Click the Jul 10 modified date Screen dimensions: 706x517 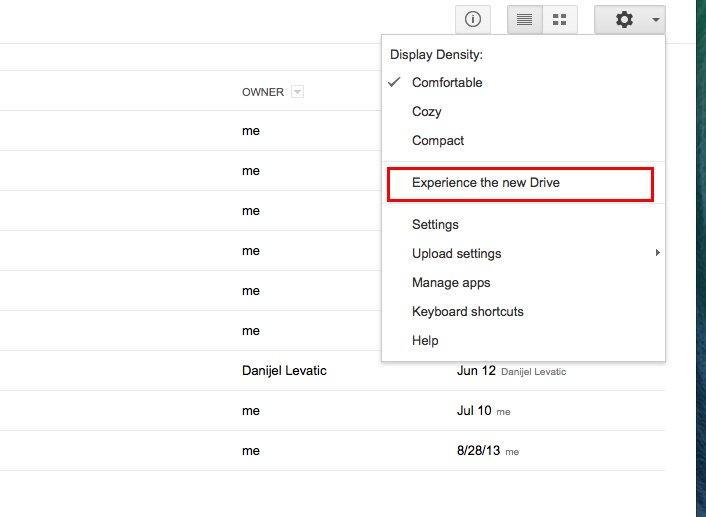(474, 411)
